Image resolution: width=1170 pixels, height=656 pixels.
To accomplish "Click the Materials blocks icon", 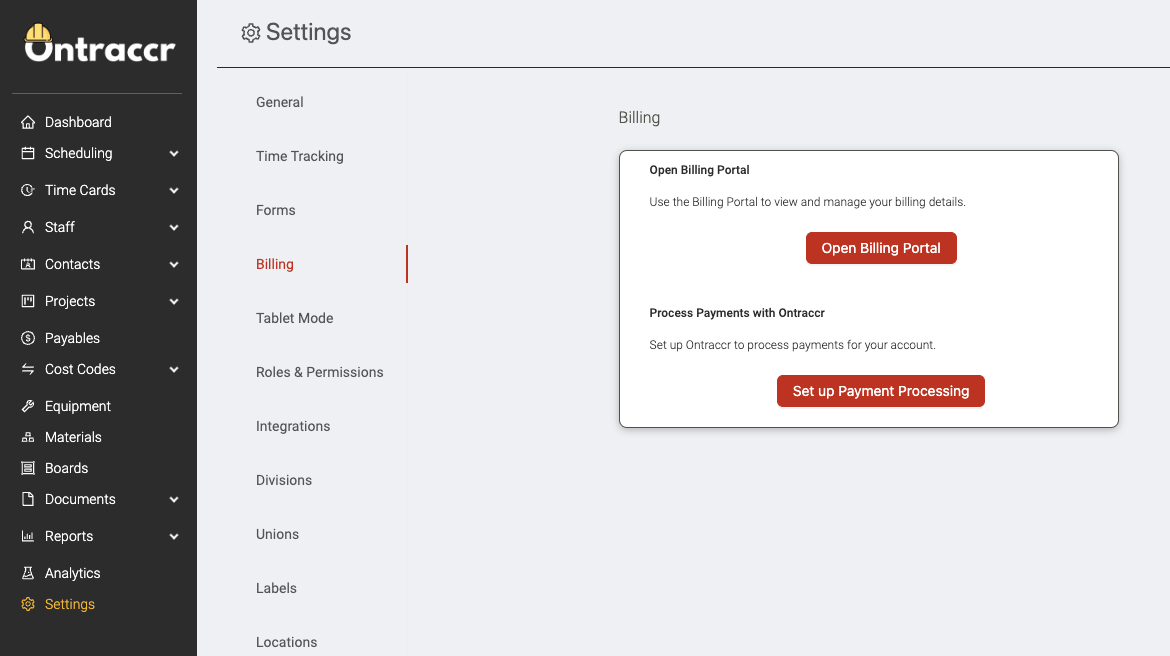I will tap(28, 437).
